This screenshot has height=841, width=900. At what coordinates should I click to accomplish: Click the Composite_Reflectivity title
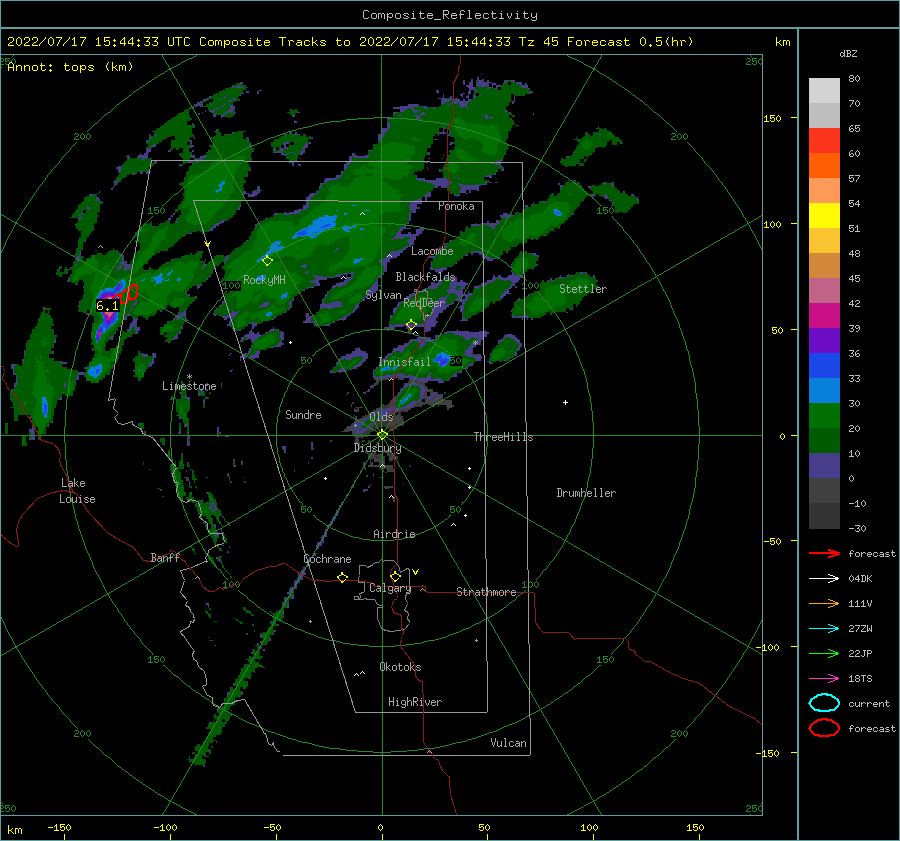coord(450,15)
